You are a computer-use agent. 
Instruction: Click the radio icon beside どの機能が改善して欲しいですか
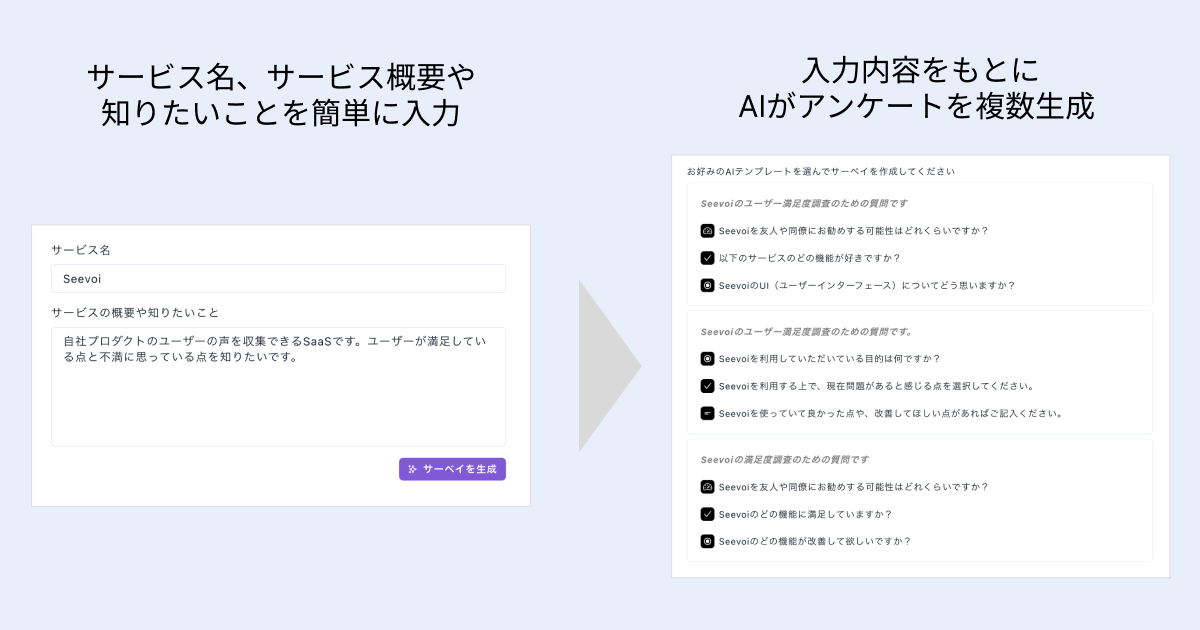point(707,541)
